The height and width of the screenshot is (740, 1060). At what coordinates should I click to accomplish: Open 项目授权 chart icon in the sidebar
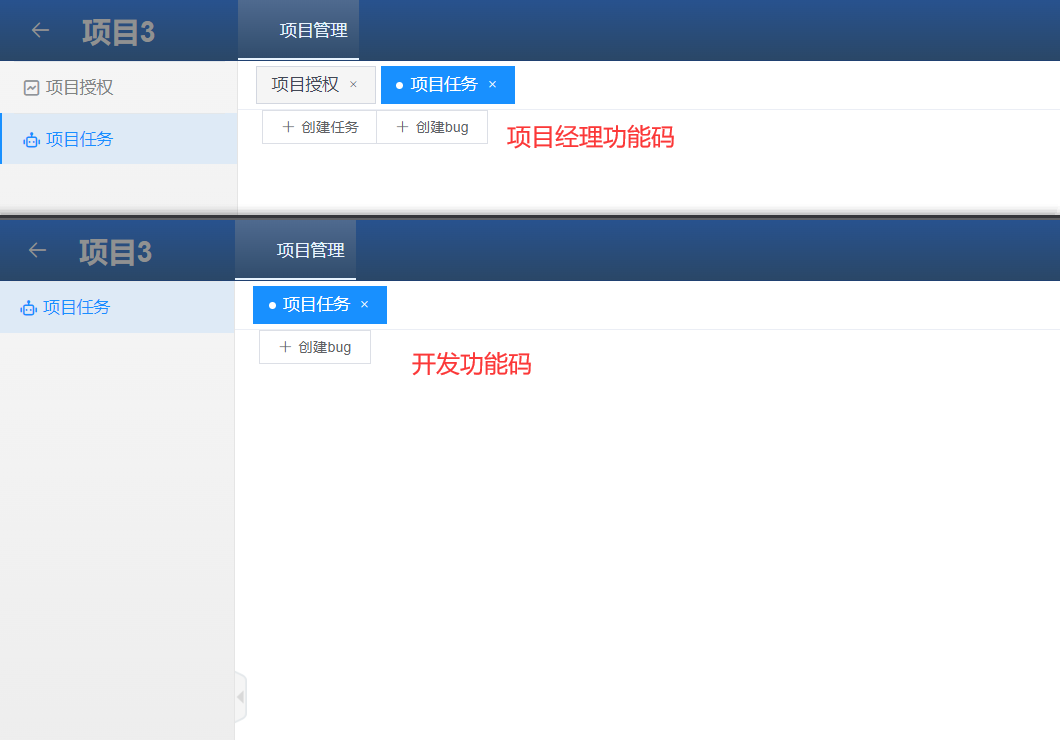tap(31, 88)
